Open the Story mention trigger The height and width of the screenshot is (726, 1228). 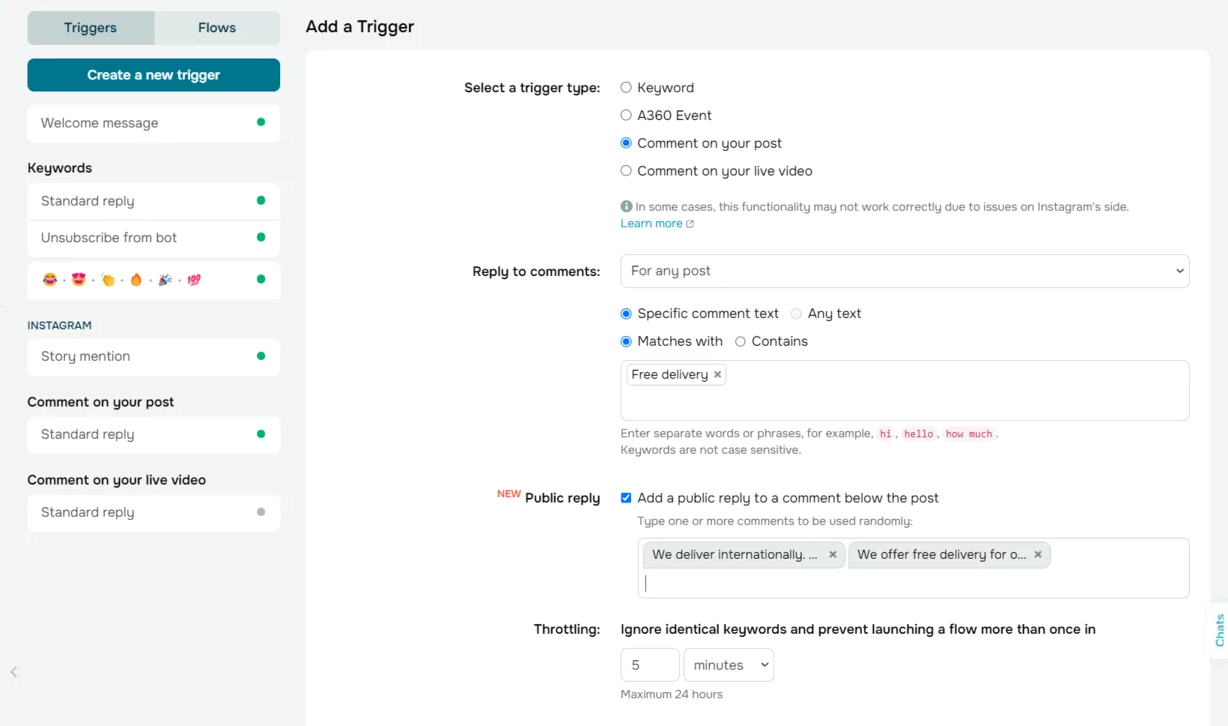(x=153, y=357)
